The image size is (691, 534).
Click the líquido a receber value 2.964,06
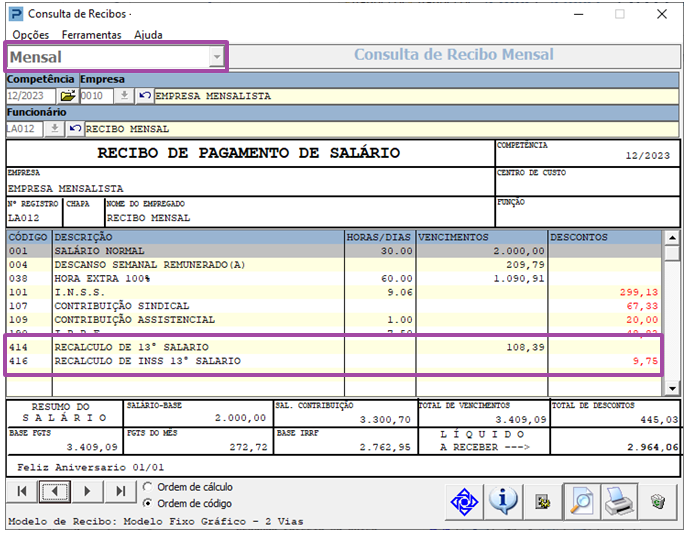coord(653,447)
